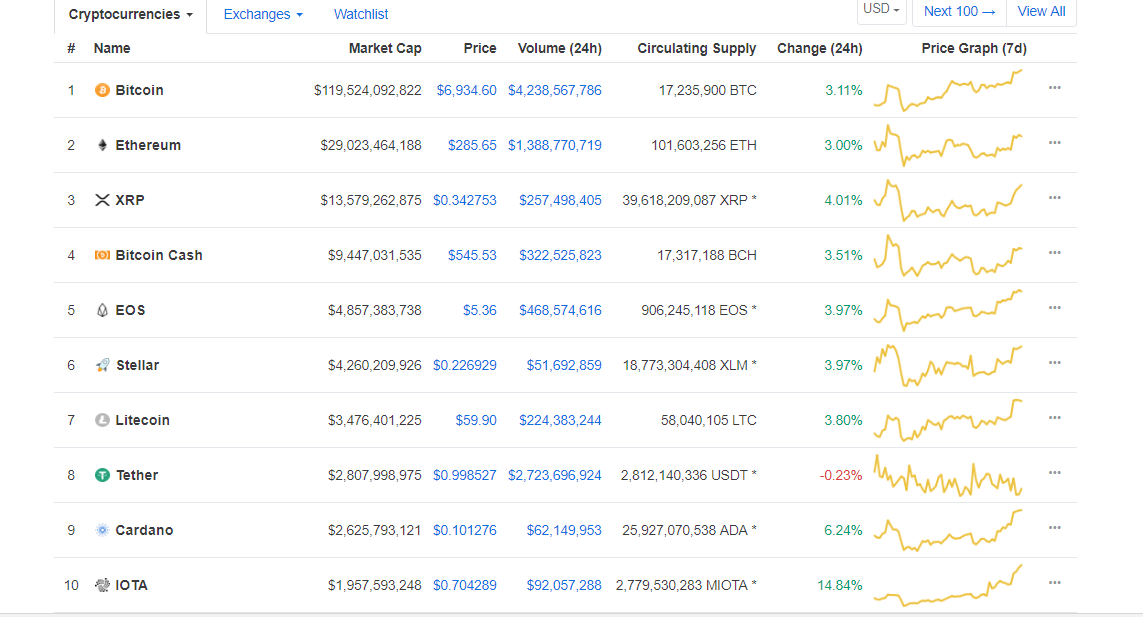Open IOTA's 7-day price graph
Viewport: 1143px width, 617px height.
coord(948,586)
